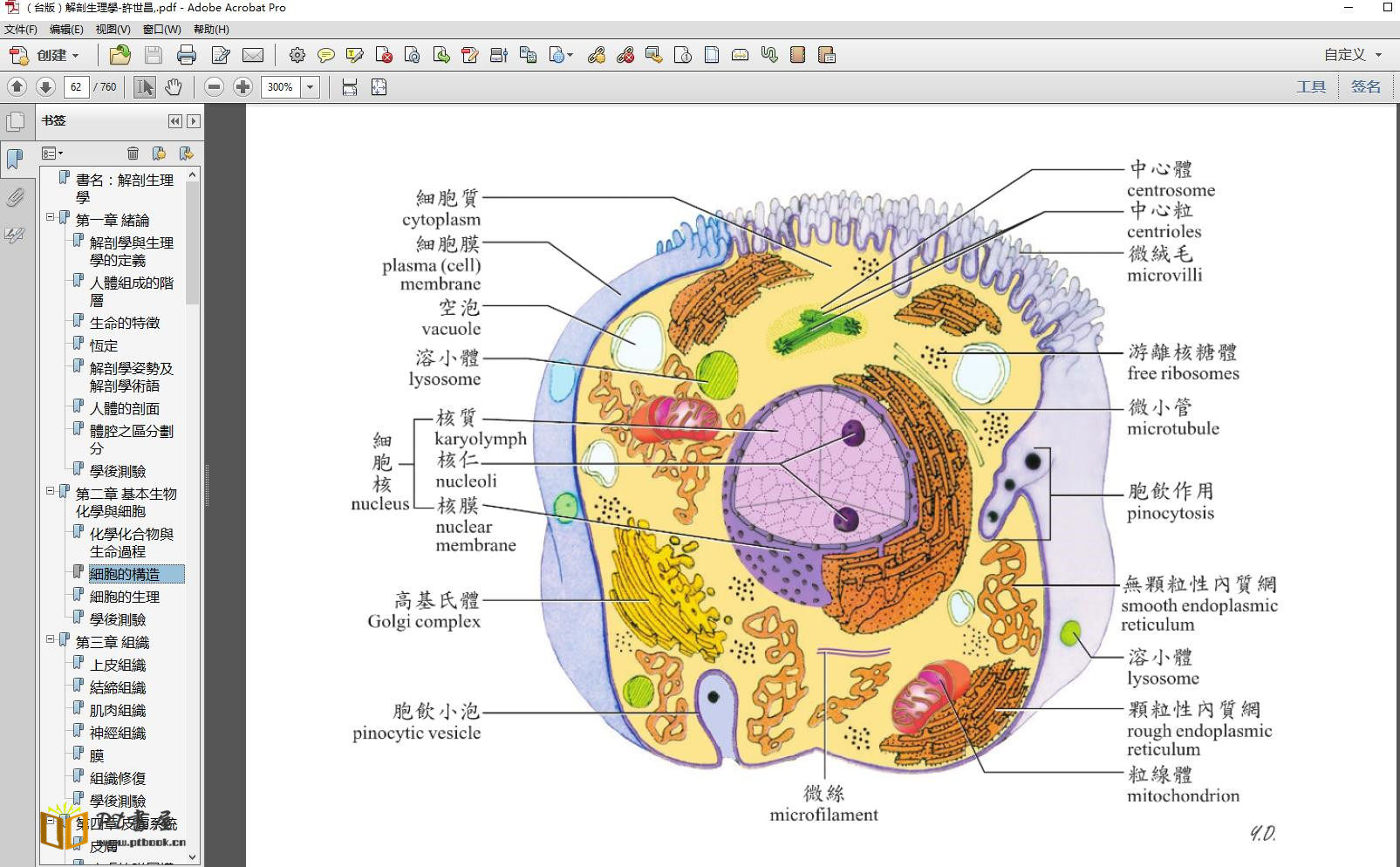Open the 编辑(E) menu
The width and height of the screenshot is (1400, 867).
pyautogui.click(x=66, y=29)
